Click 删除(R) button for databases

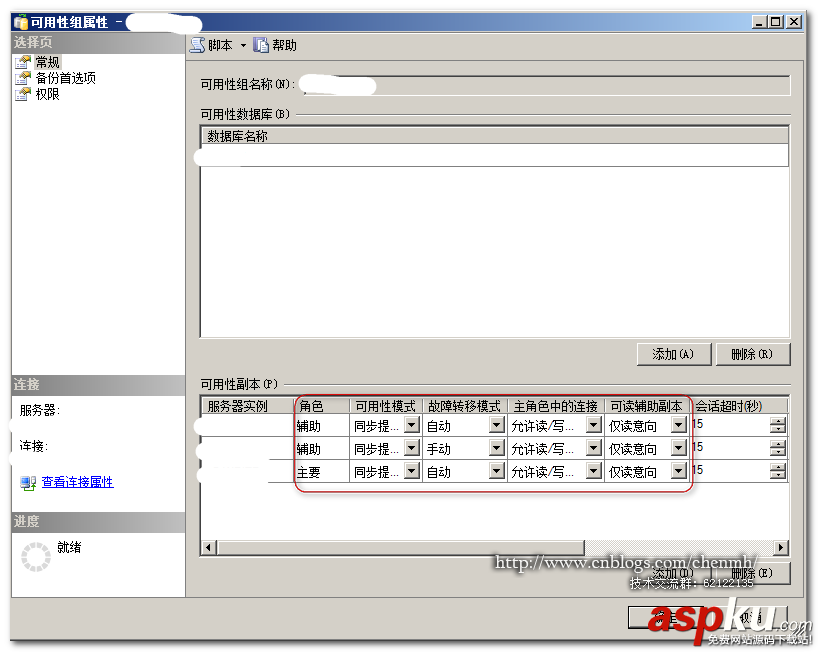click(x=752, y=354)
